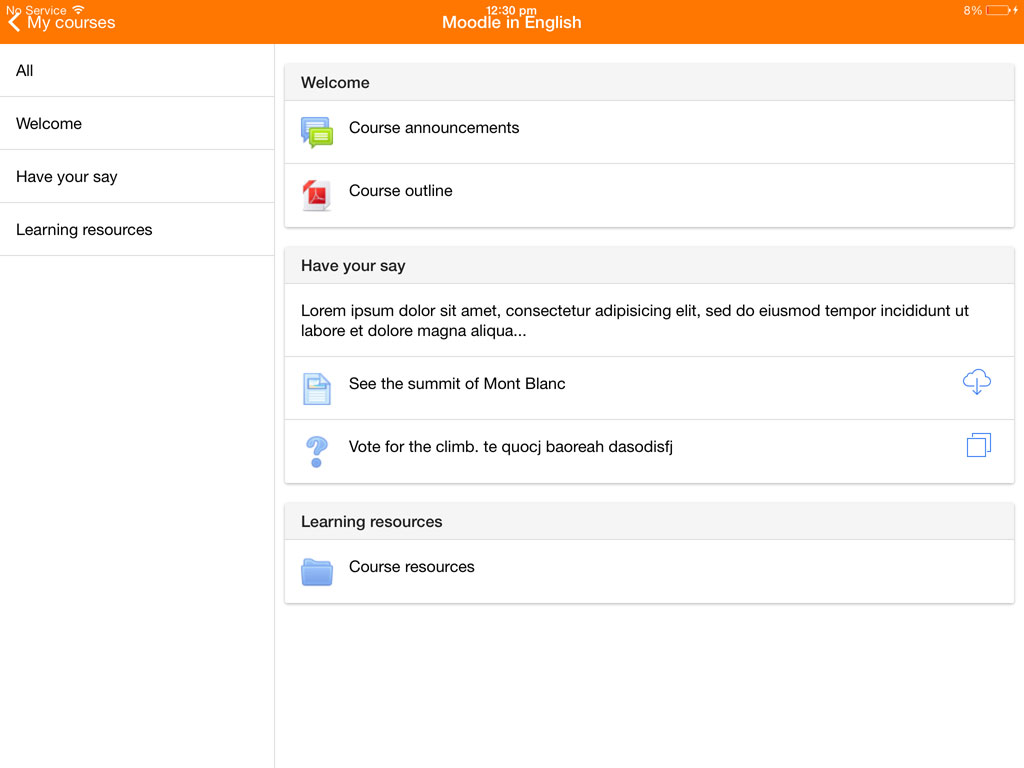Select Learning resources in sidebar

(137, 229)
